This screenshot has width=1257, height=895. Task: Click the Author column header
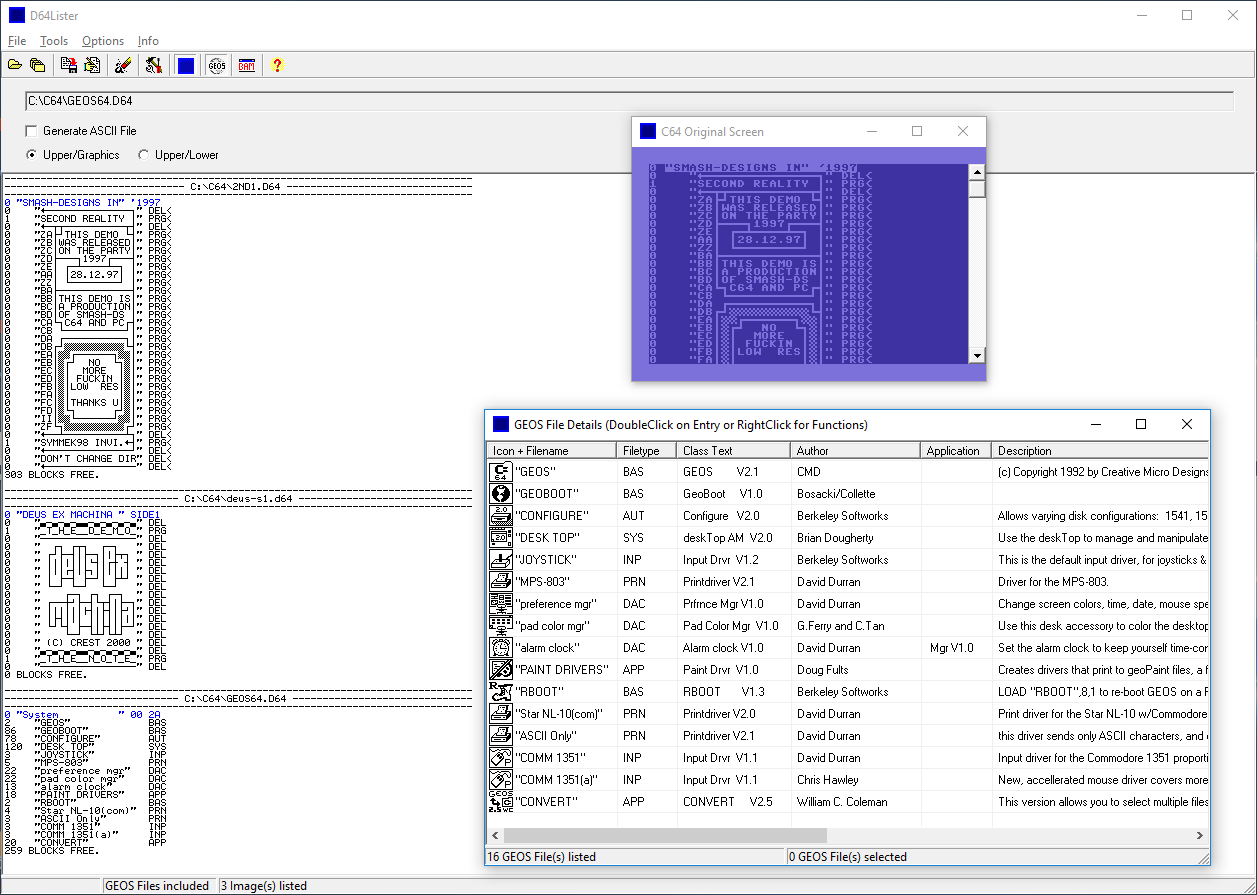tap(855, 451)
